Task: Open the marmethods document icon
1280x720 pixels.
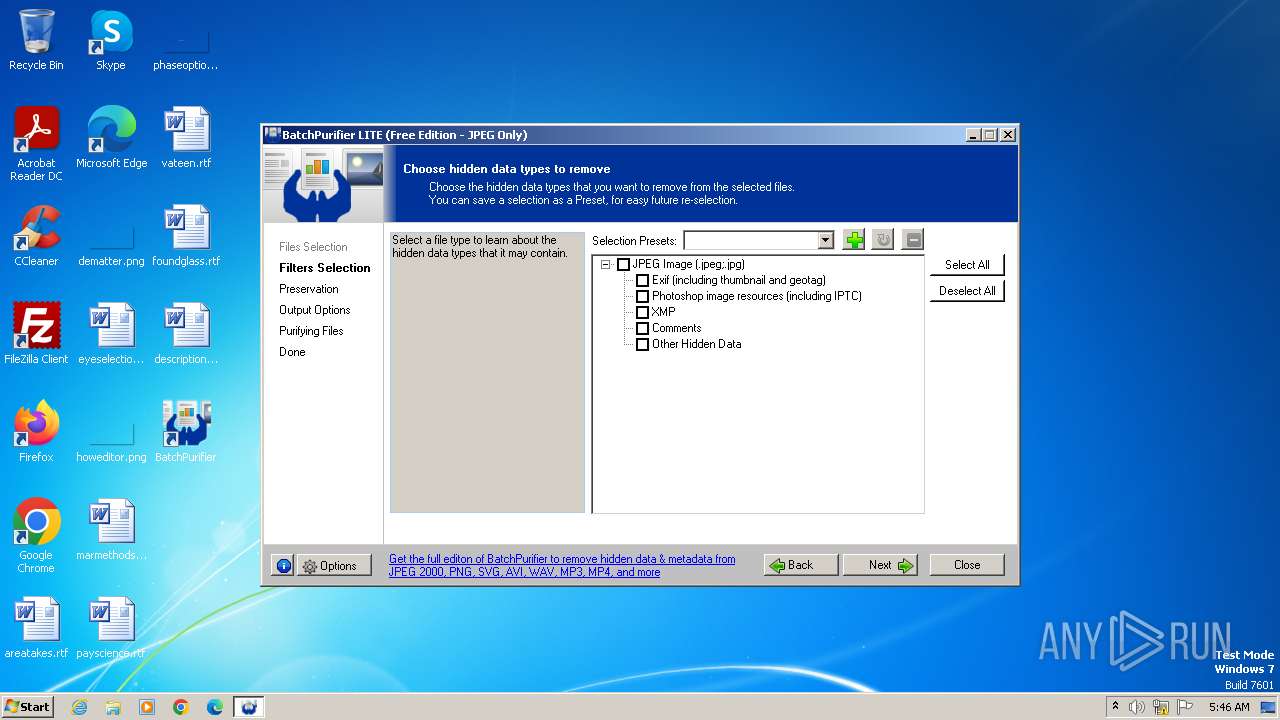Action: click(x=111, y=530)
